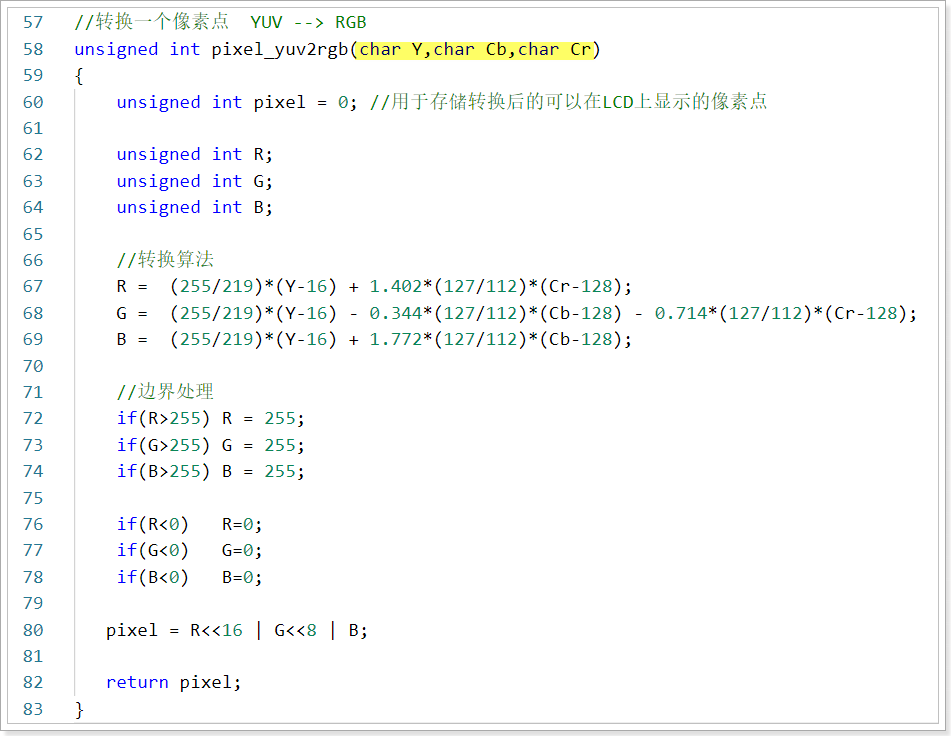
Task: Click line number 82 in the gutter
Action: pos(33,683)
